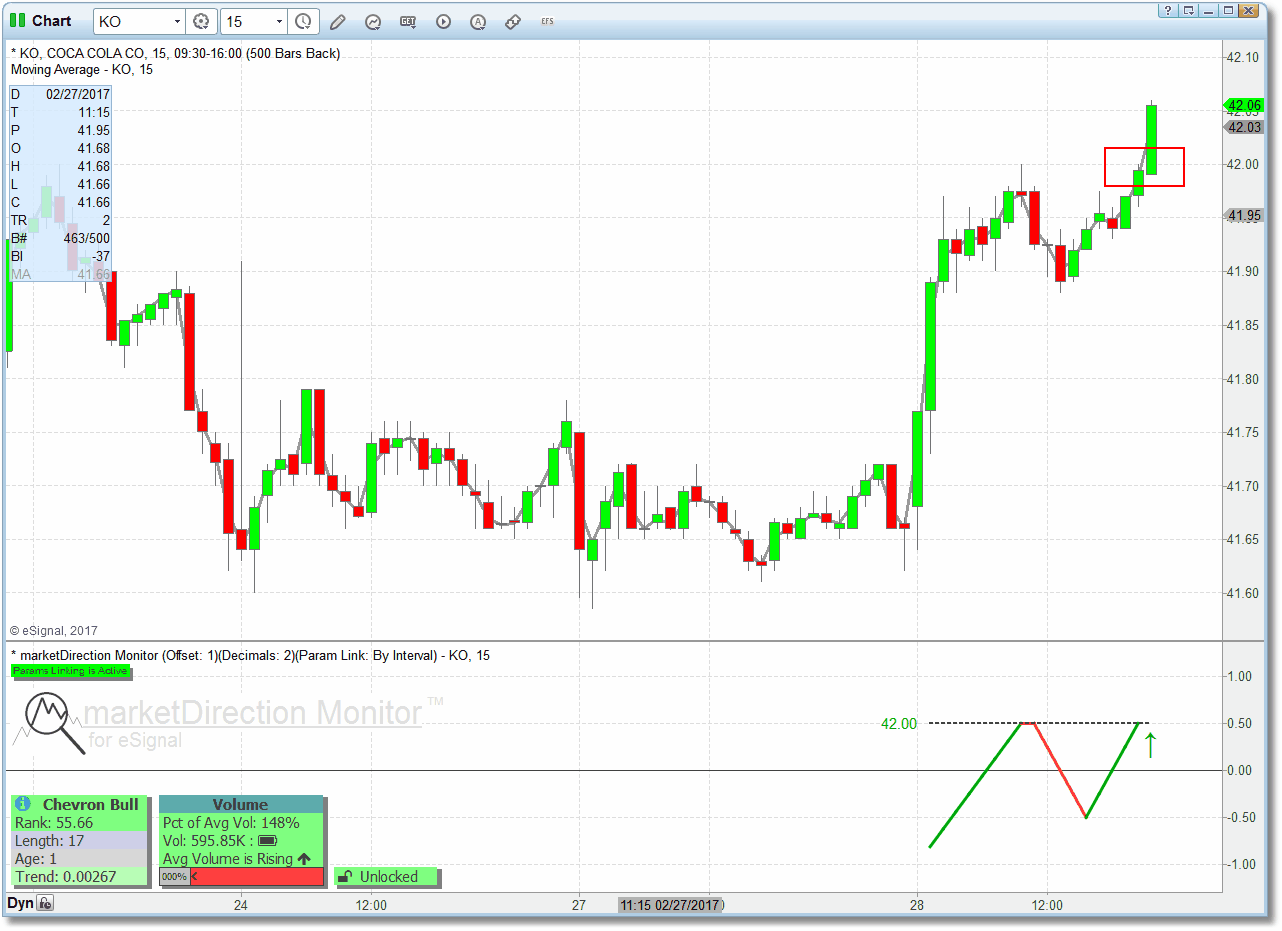Click the Avg Volume rising arrow icon
Image resolution: width=1282 pixels, height=931 pixels.
pos(304,859)
